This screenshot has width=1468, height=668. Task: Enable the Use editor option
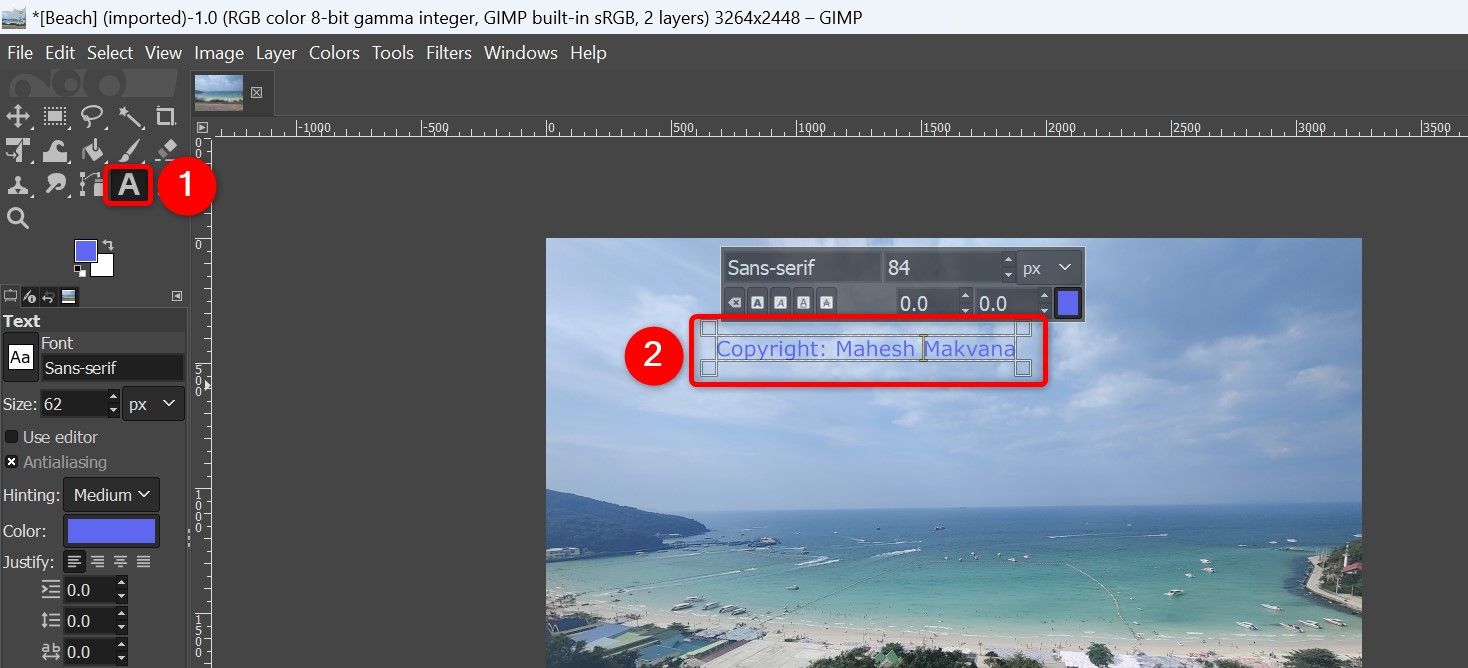(11, 437)
